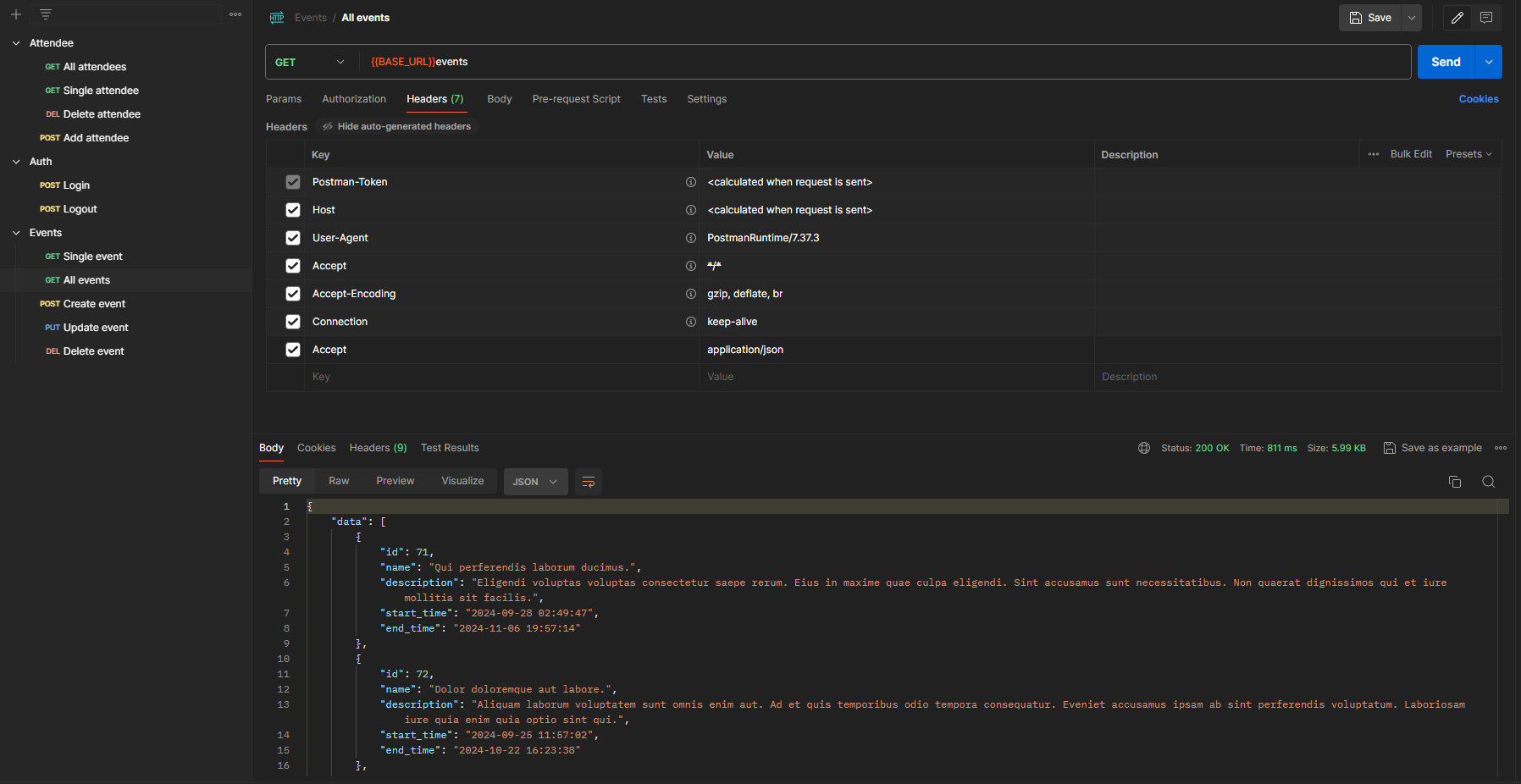Open the Create event request

(94, 304)
